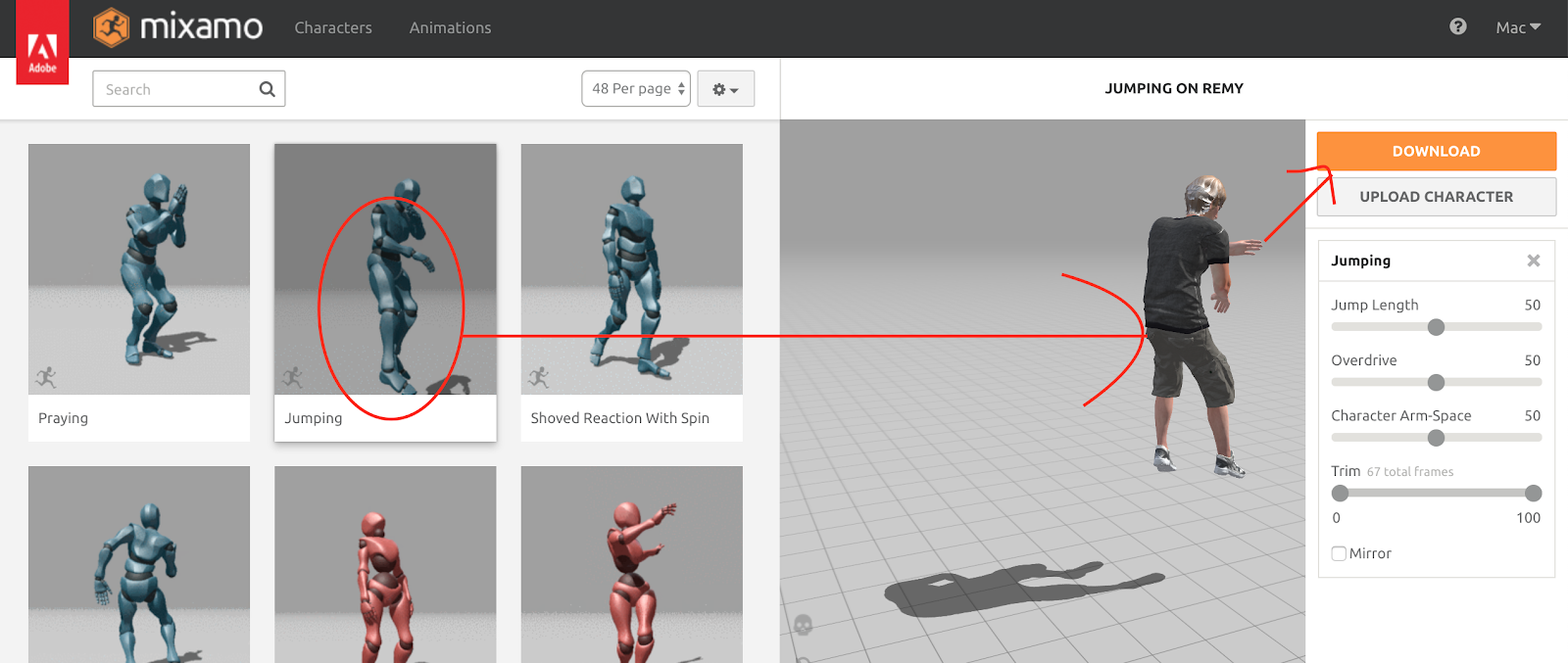1568x663 pixels.
Task: Click the Trim start handle at 0
Action: point(1340,494)
